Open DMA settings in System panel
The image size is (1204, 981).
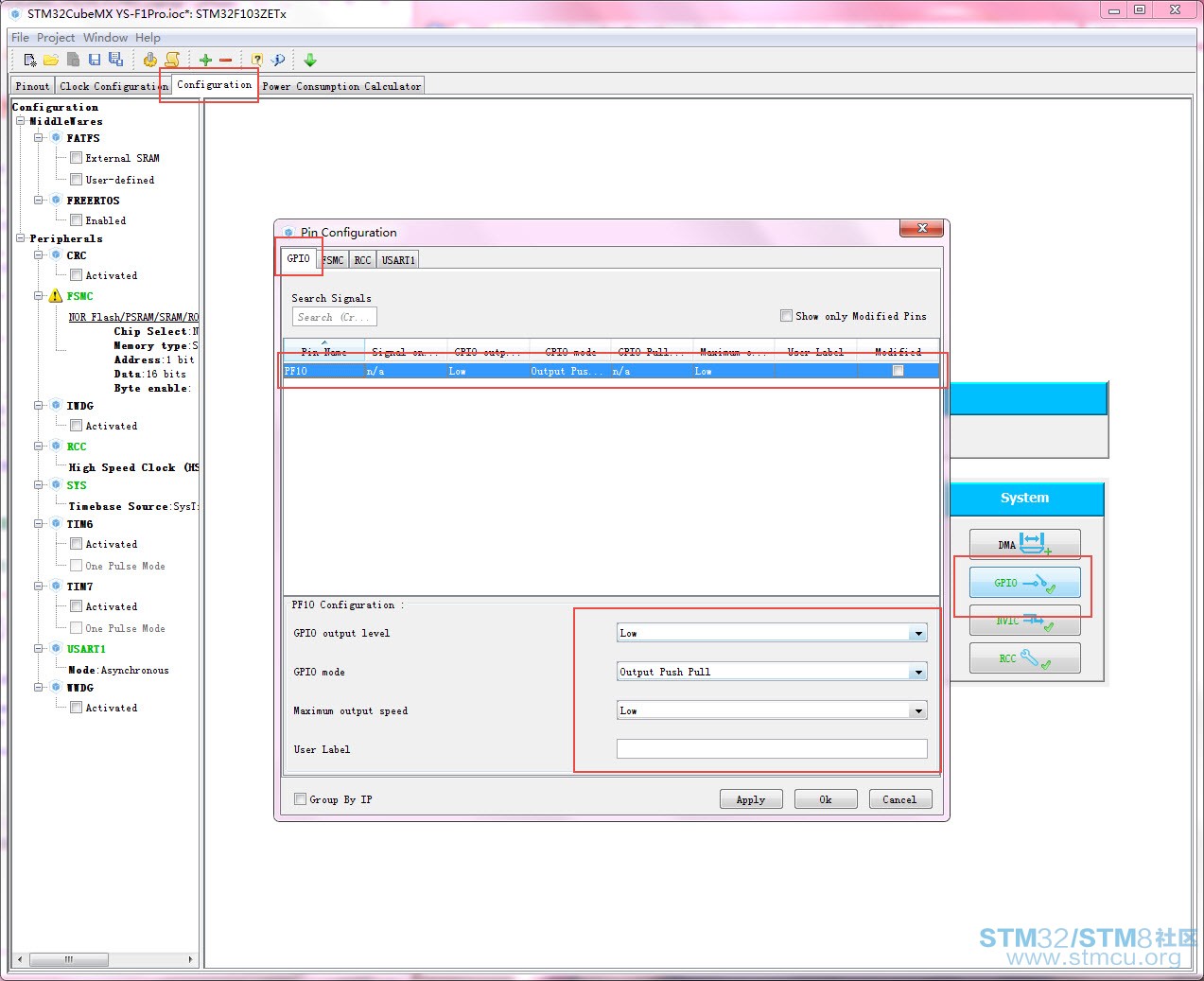tap(1024, 544)
